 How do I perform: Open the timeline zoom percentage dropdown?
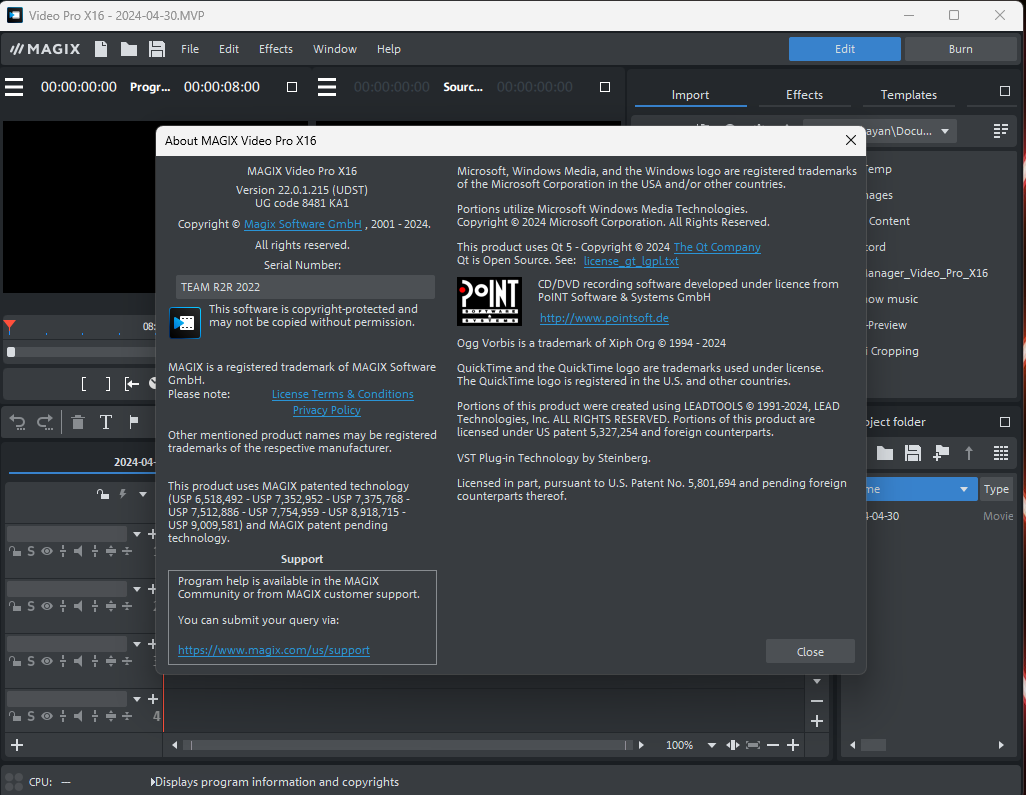712,745
